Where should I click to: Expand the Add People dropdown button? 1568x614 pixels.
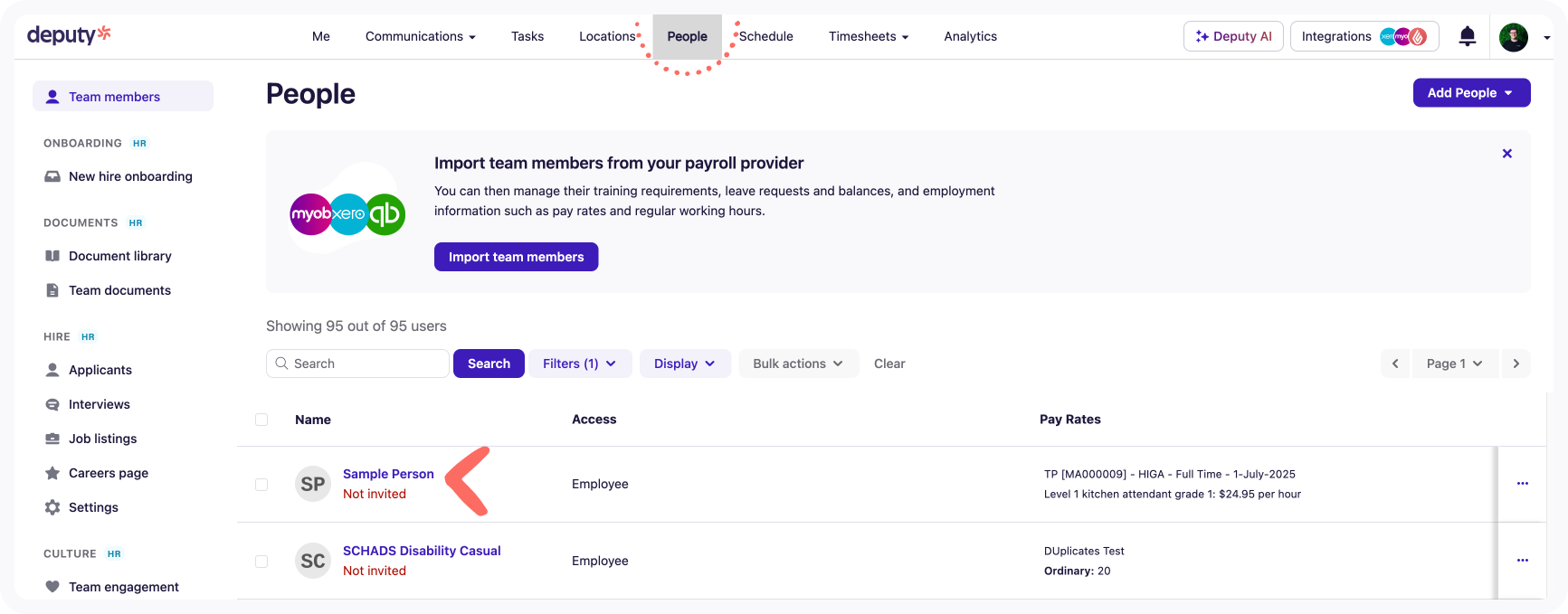coord(1470,93)
